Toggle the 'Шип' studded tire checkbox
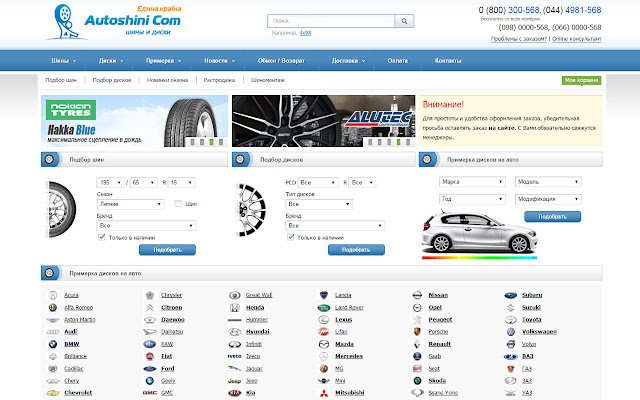 coord(178,204)
